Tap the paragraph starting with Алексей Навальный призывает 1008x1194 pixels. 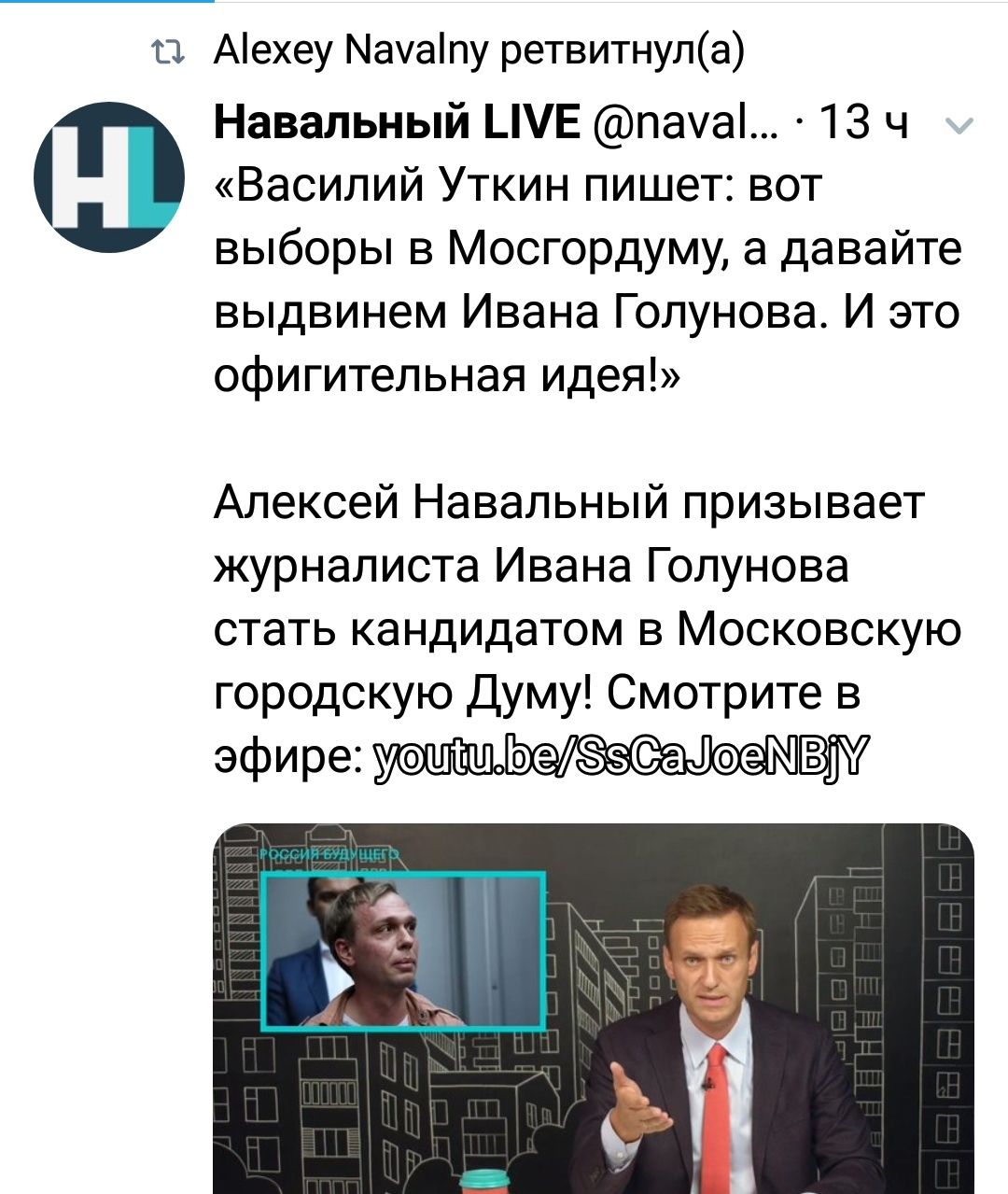pyautogui.click(x=587, y=628)
